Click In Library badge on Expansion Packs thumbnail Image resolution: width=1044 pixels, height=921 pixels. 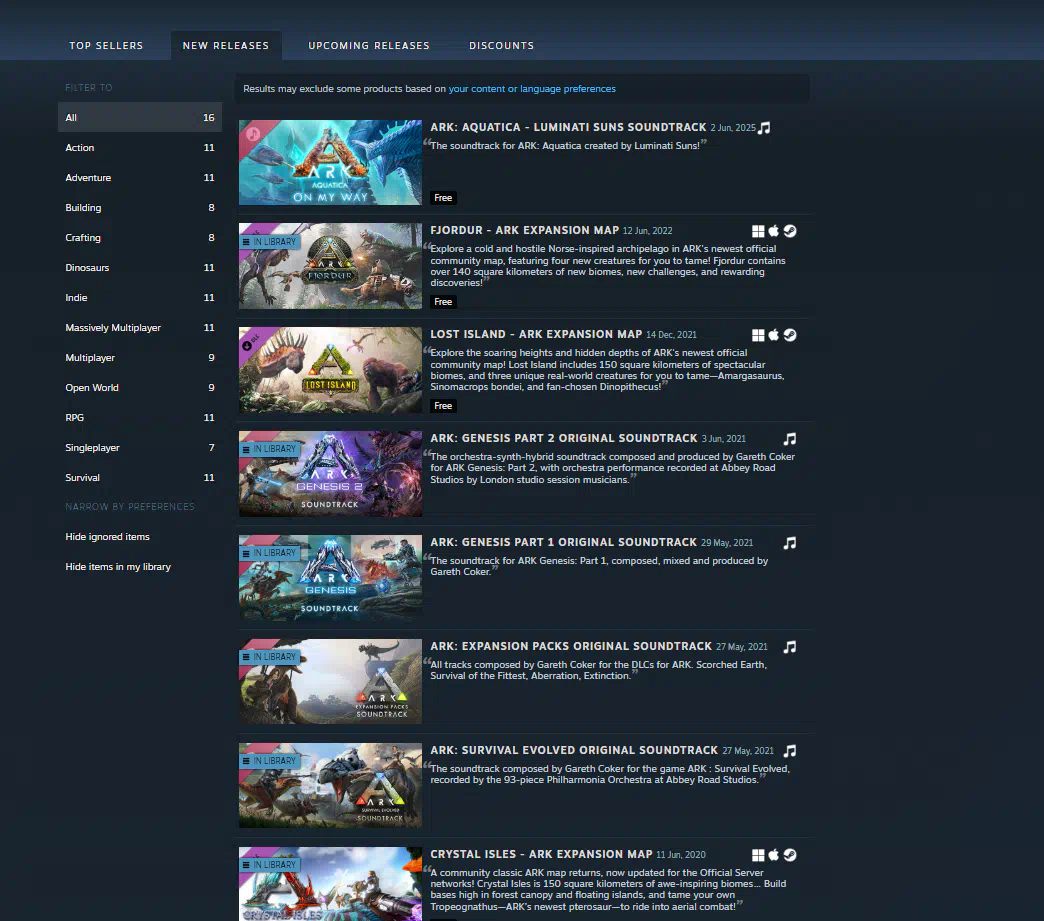(x=270, y=657)
